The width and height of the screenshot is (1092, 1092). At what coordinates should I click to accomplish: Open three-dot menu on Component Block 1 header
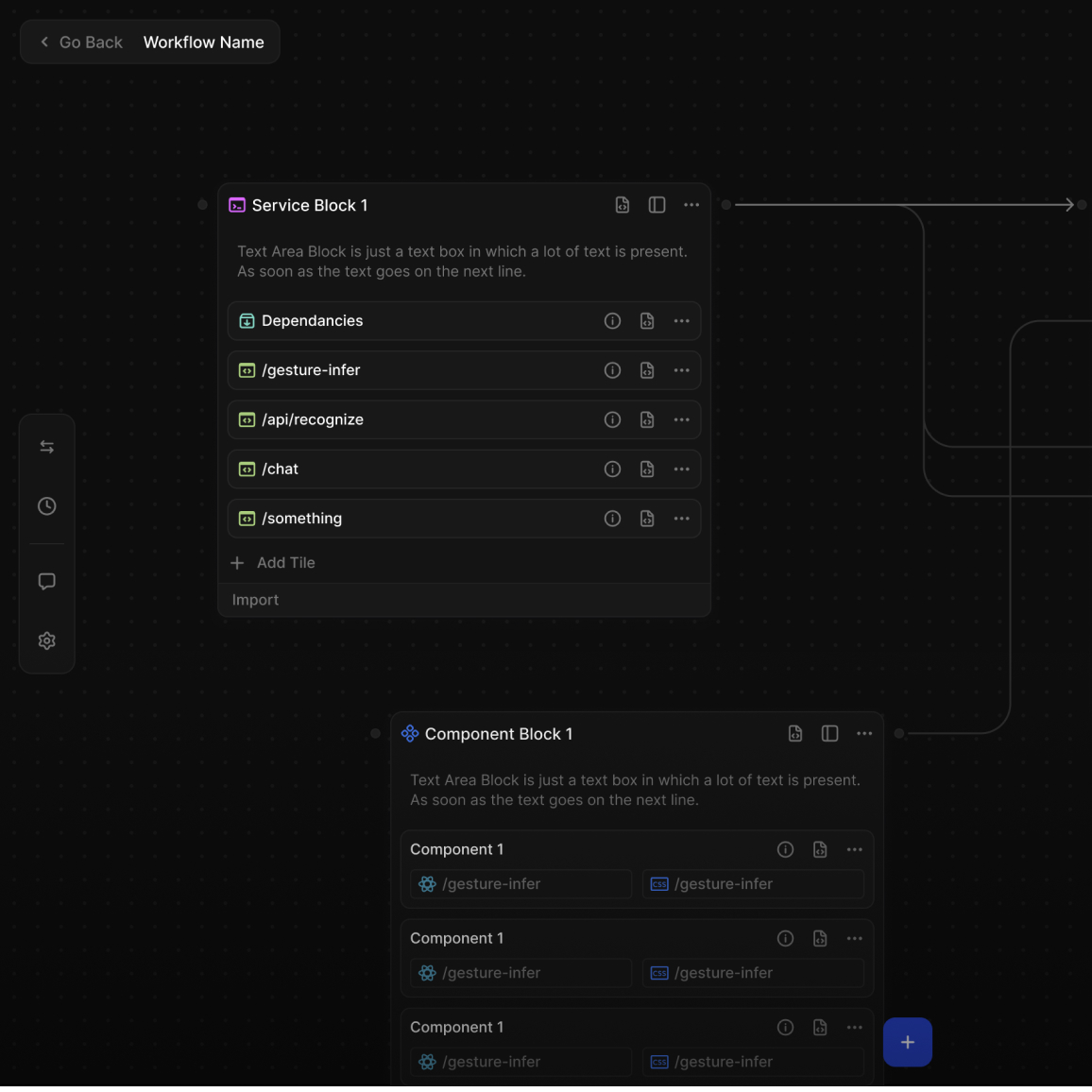pos(864,734)
